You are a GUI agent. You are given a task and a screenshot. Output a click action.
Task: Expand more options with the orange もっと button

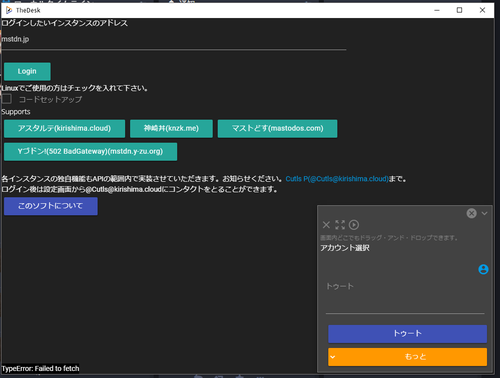[x=407, y=357]
